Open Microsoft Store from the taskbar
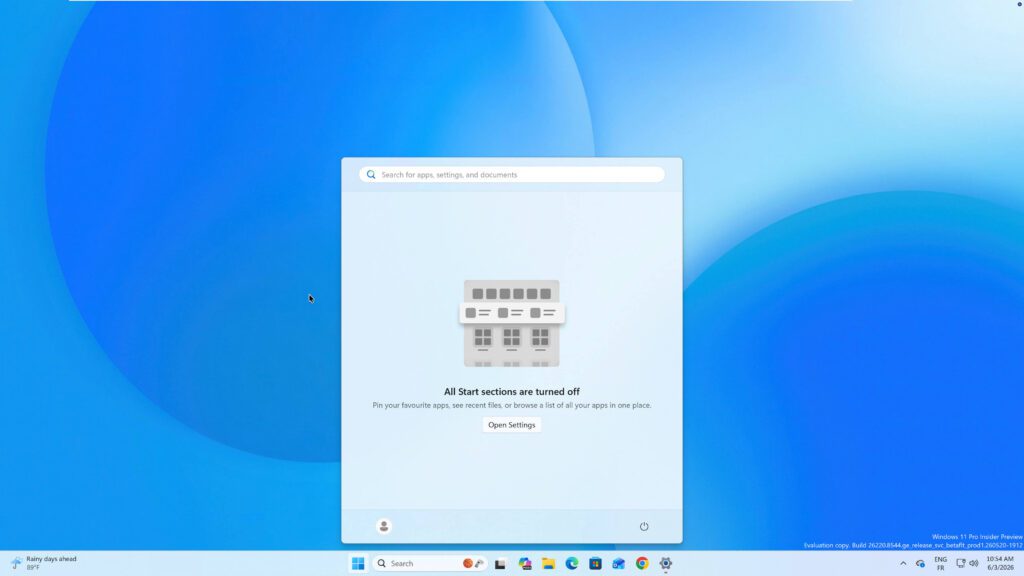 point(596,564)
